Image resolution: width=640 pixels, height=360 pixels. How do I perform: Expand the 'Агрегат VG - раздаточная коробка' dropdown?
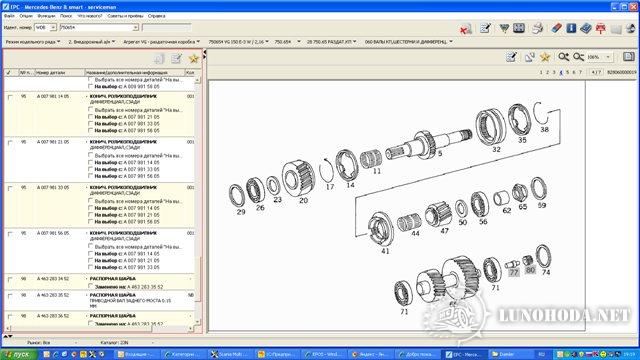click(x=161, y=42)
